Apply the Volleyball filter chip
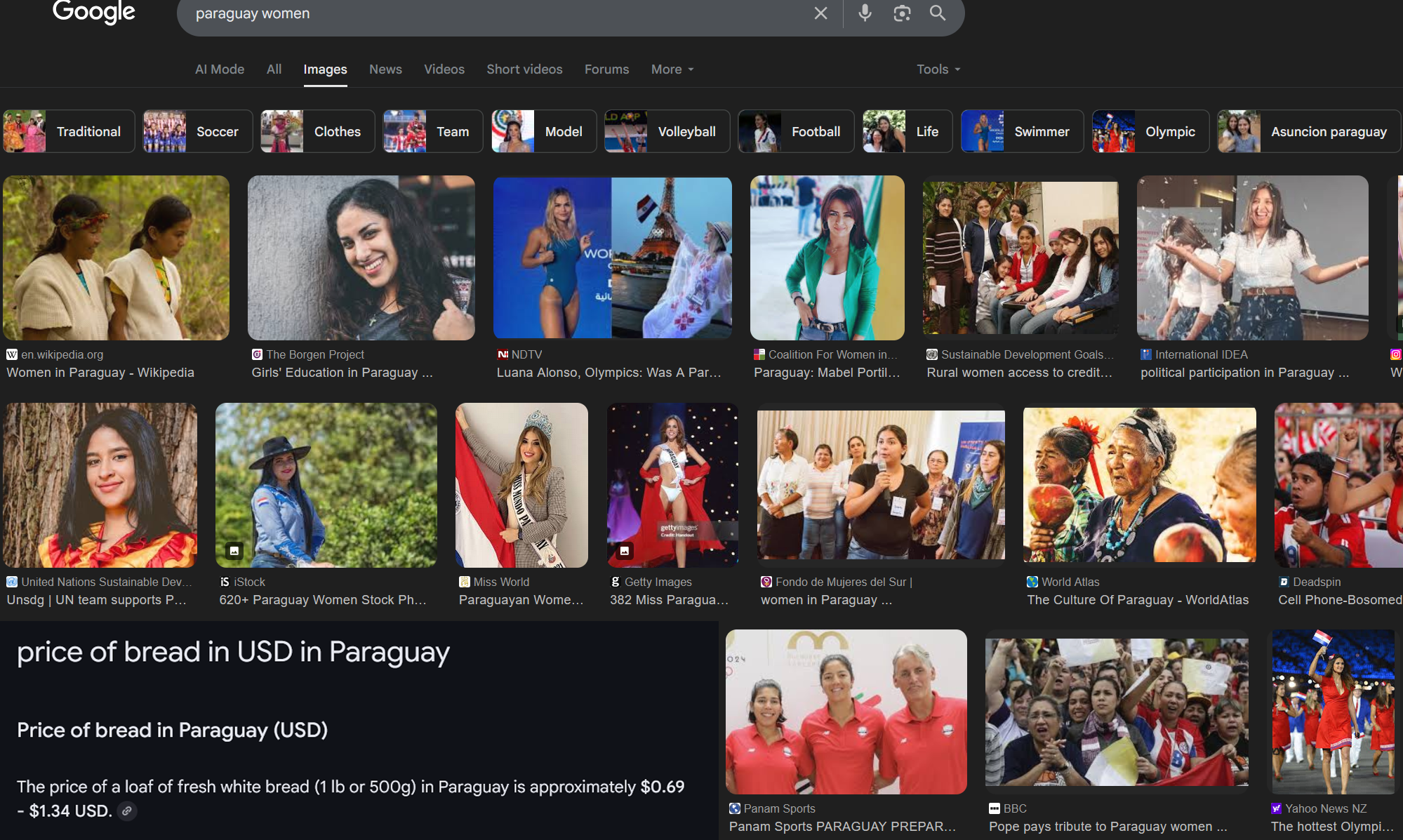1403x840 pixels. pyautogui.click(x=667, y=131)
